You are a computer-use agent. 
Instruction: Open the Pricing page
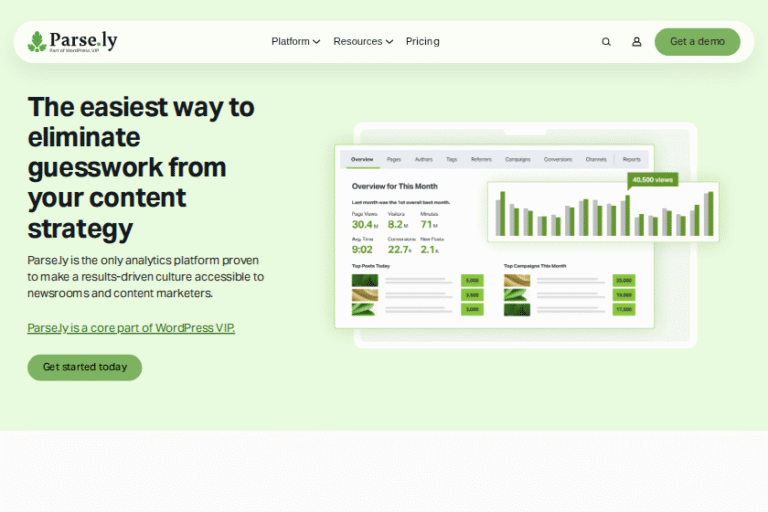[422, 42]
